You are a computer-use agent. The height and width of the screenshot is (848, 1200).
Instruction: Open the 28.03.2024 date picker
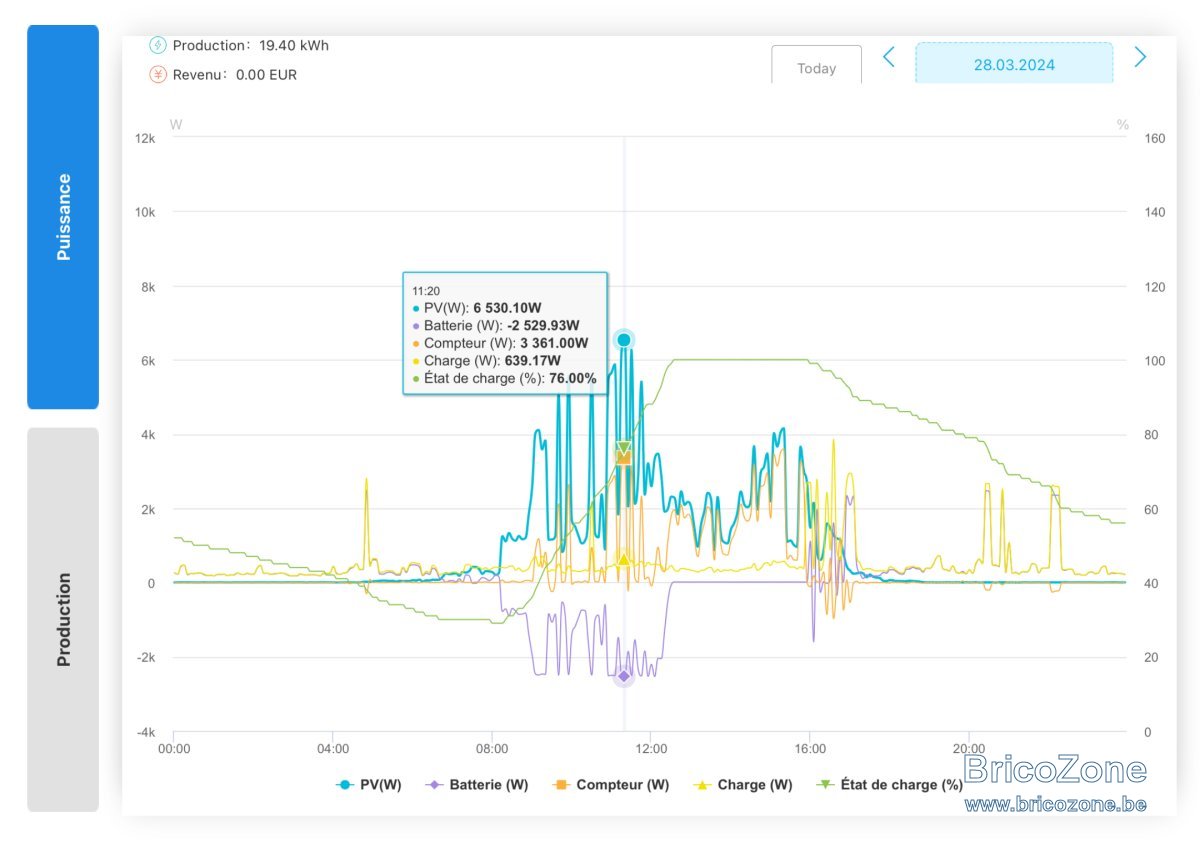coord(1014,63)
